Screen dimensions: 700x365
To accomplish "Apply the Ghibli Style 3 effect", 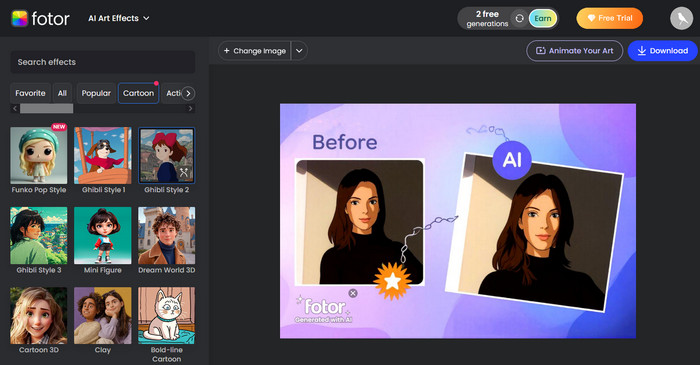I will point(39,236).
